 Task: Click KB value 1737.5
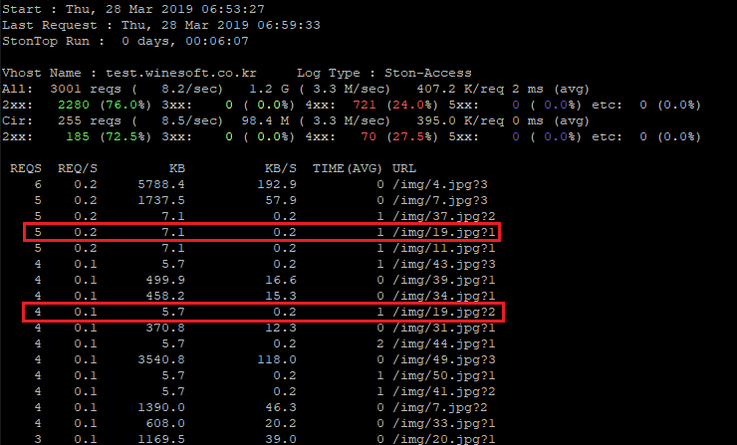161,201
